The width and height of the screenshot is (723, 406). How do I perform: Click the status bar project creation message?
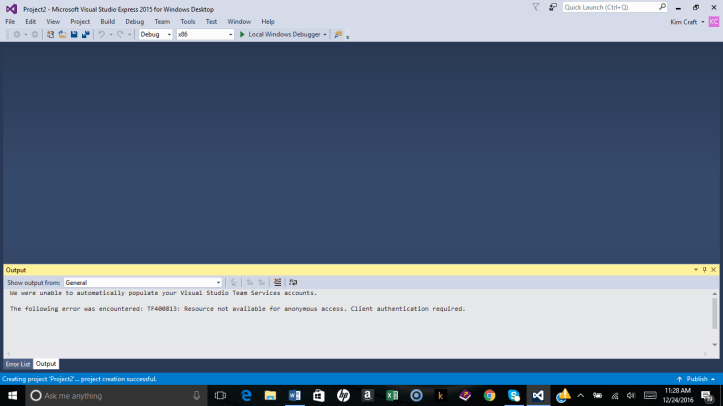(79, 379)
